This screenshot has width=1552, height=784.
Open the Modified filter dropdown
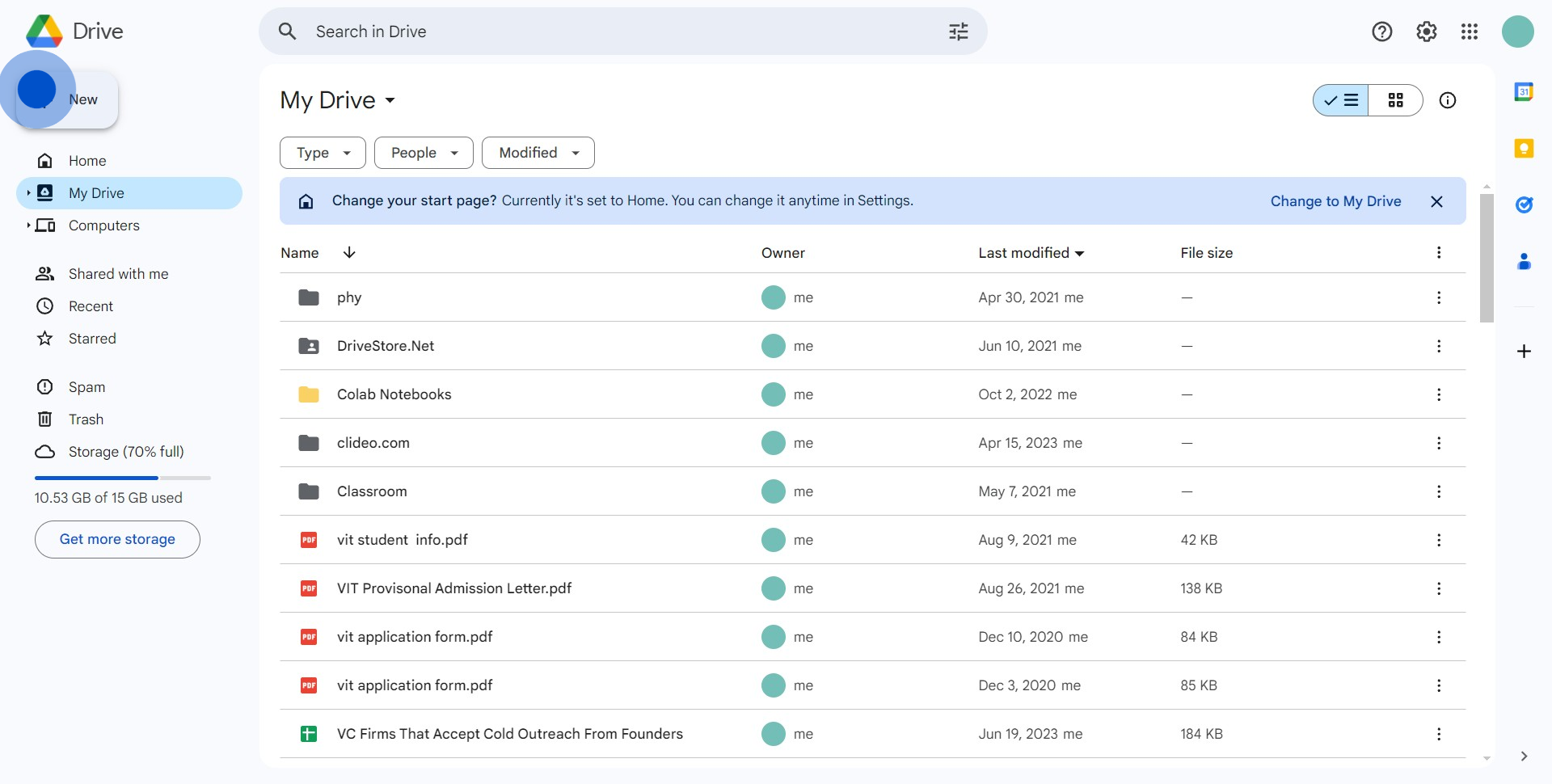click(x=538, y=153)
